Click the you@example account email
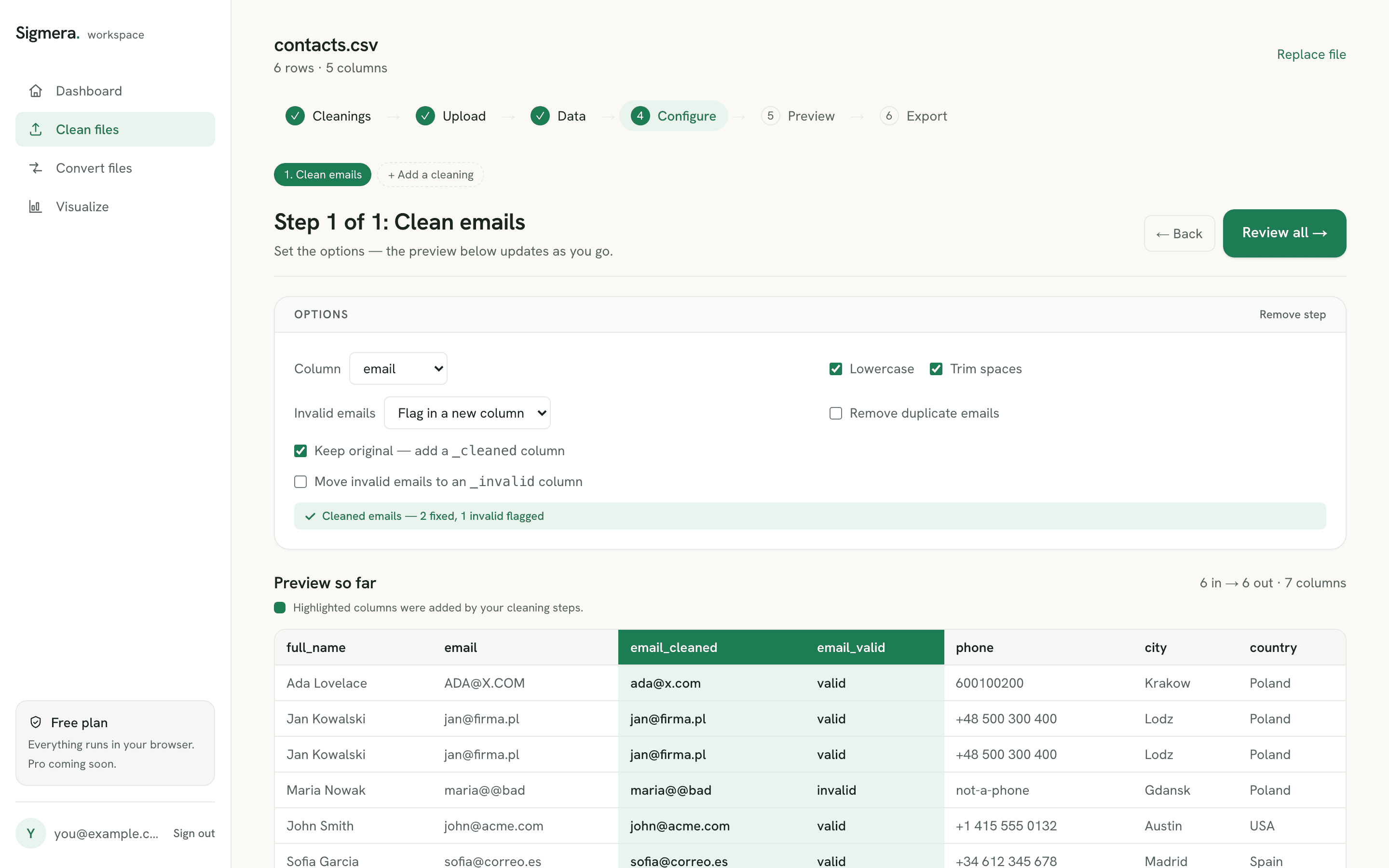The image size is (1389, 868). [106, 833]
